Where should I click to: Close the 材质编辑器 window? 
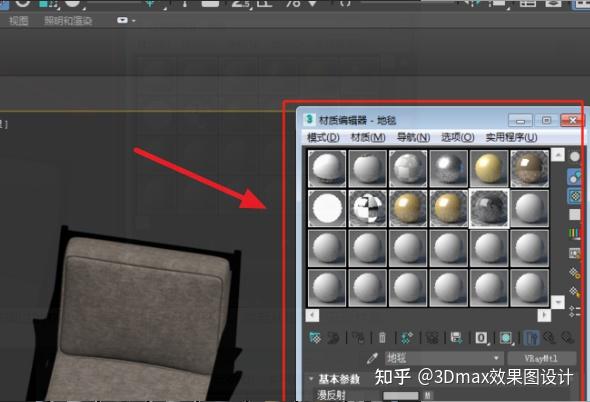[x=572, y=120]
